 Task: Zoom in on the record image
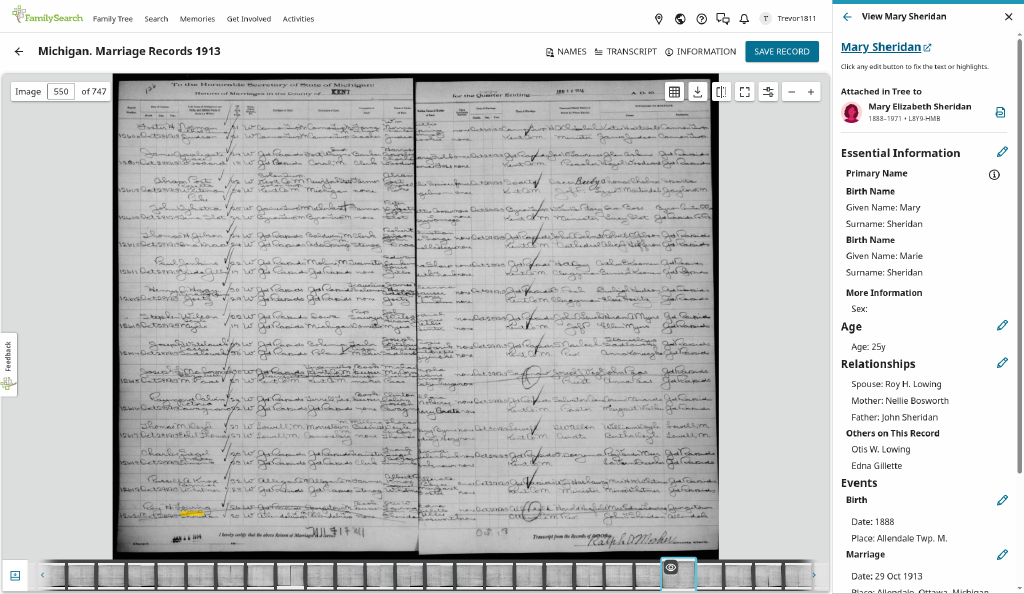[810, 92]
